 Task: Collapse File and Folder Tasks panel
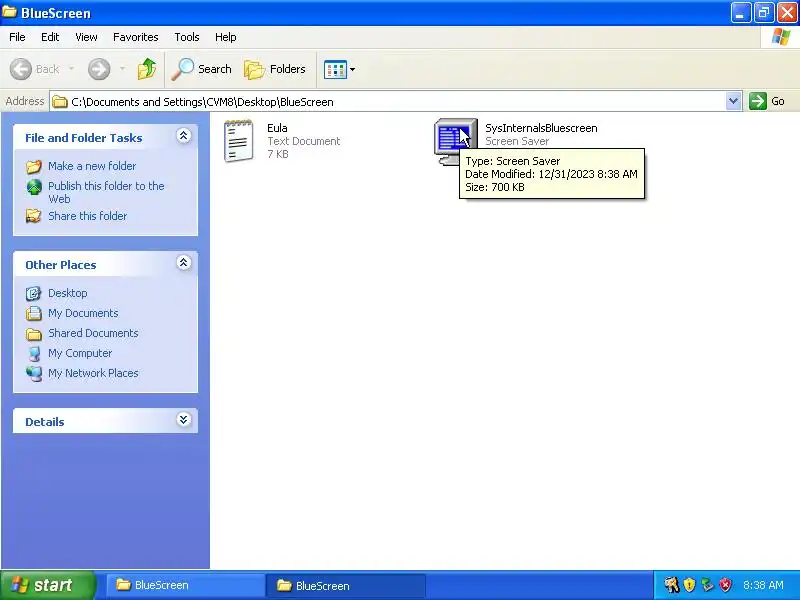click(184, 136)
